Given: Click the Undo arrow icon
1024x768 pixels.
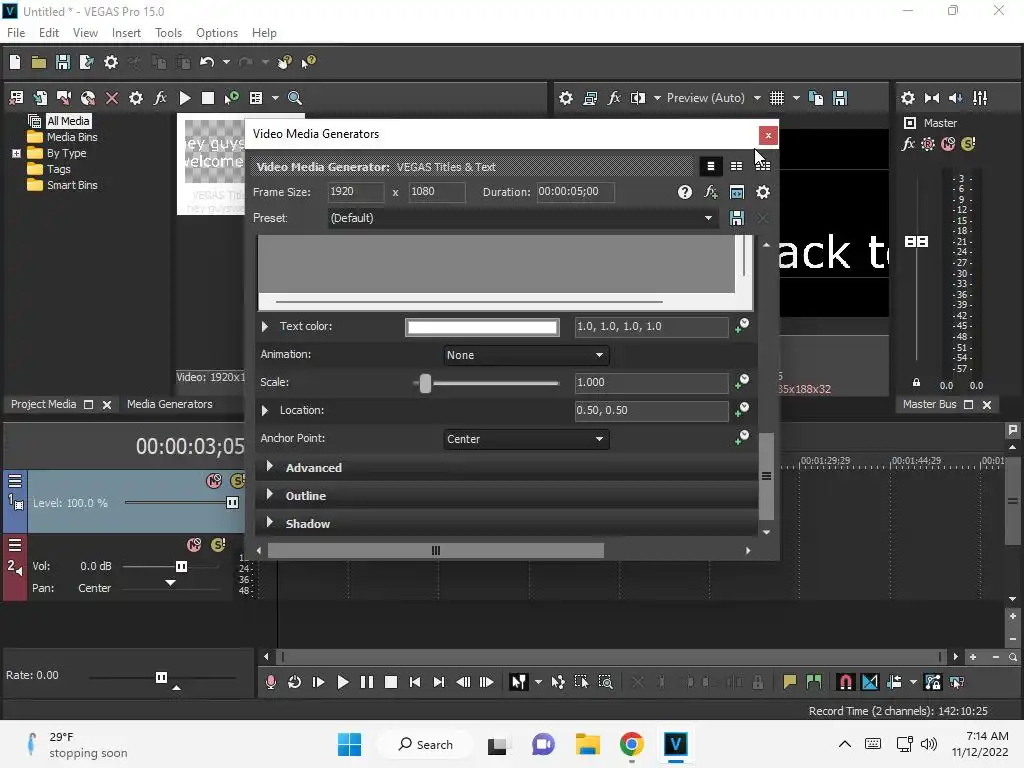Looking at the screenshot, I should (x=207, y=62).
